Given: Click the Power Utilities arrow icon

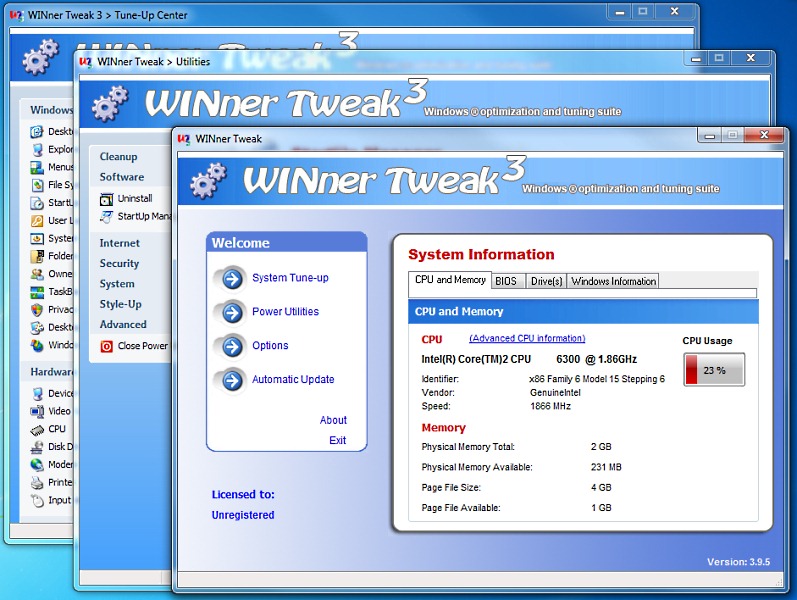Looking at the screenshot, I should (232, 312).
